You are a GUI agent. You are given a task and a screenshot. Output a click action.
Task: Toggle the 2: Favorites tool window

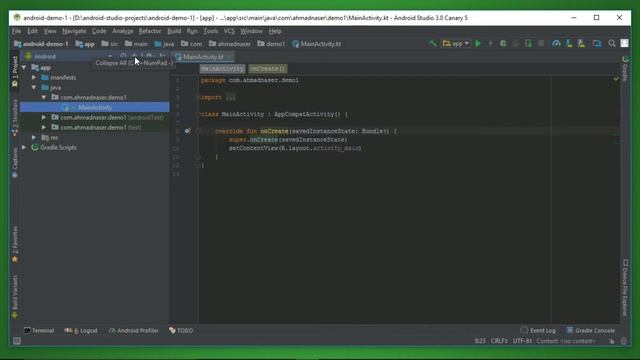point(15,244)
